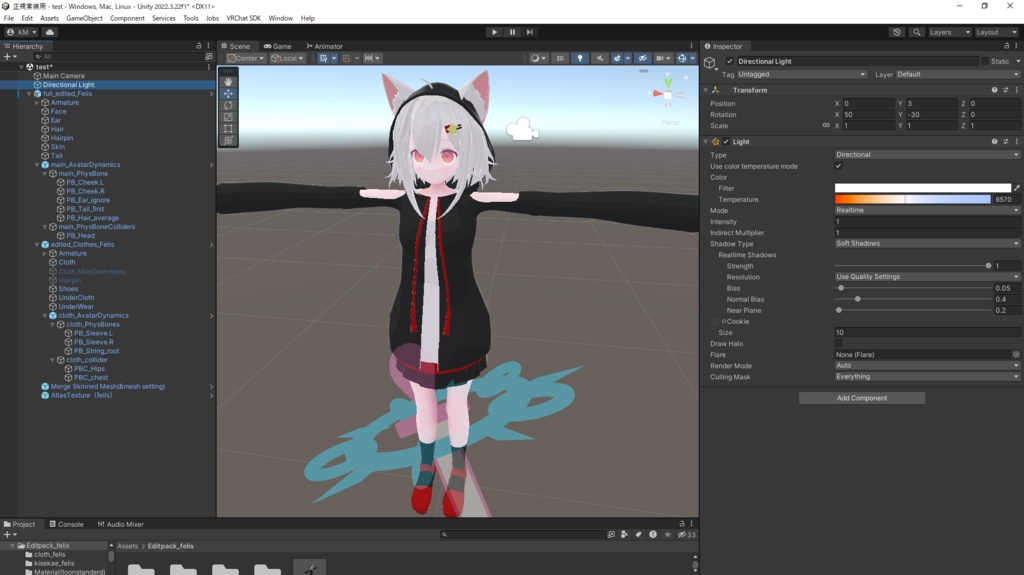The width and height of the screenshot is (1024, 575).
Task: Click the camera gizmo in scene
Action: click(522, 129)
